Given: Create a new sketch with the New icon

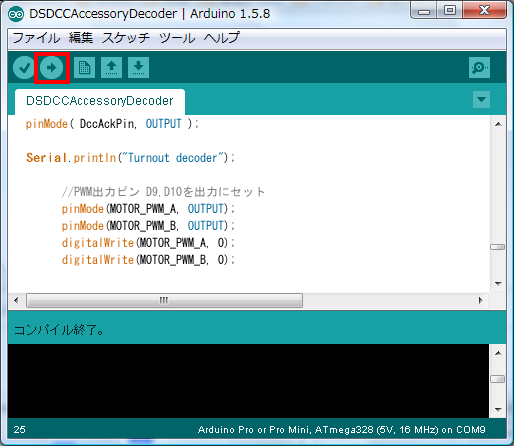Looking at the screenshot, I should click(x=84, y=68).
